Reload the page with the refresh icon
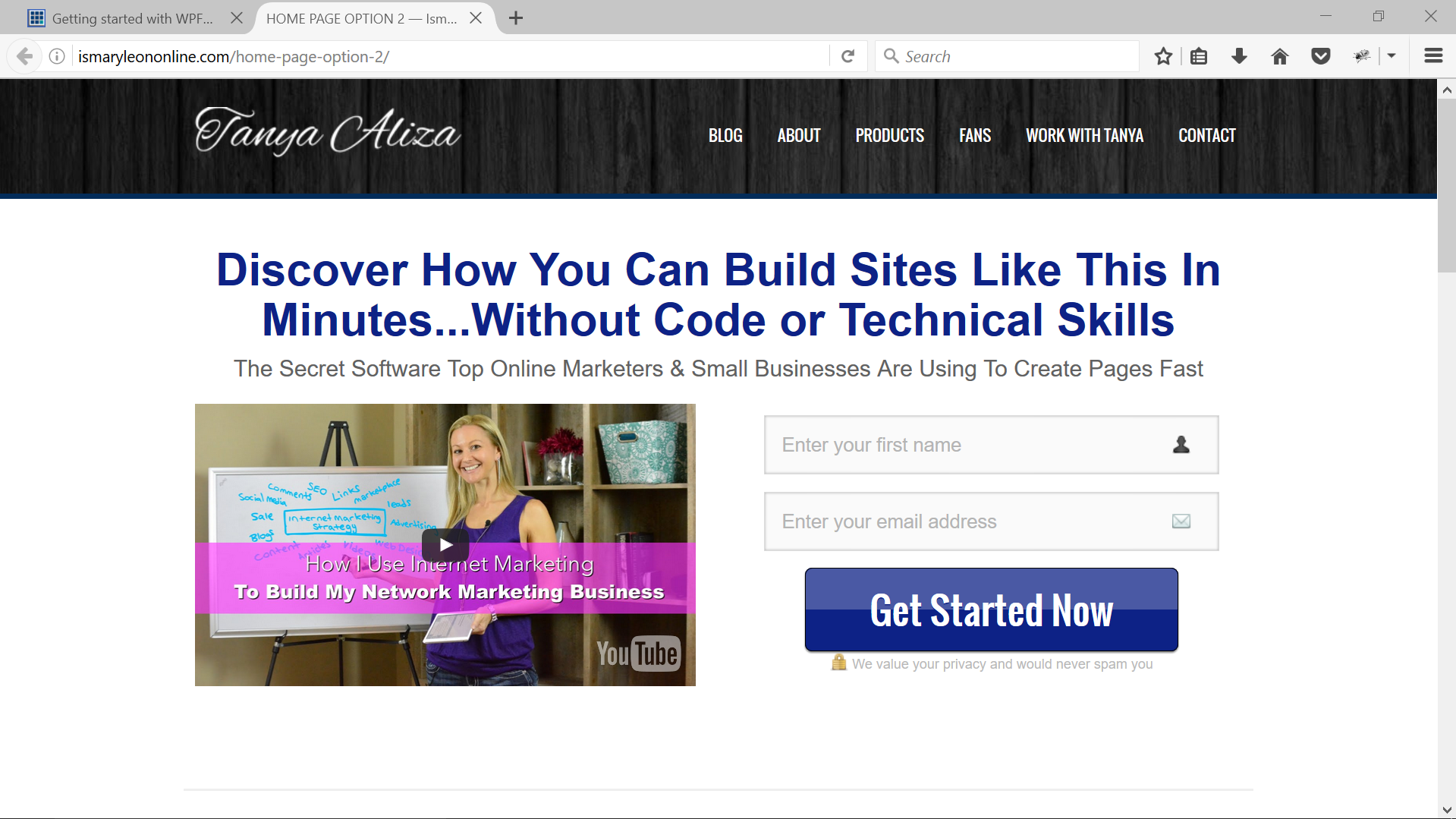 point(848,56)
